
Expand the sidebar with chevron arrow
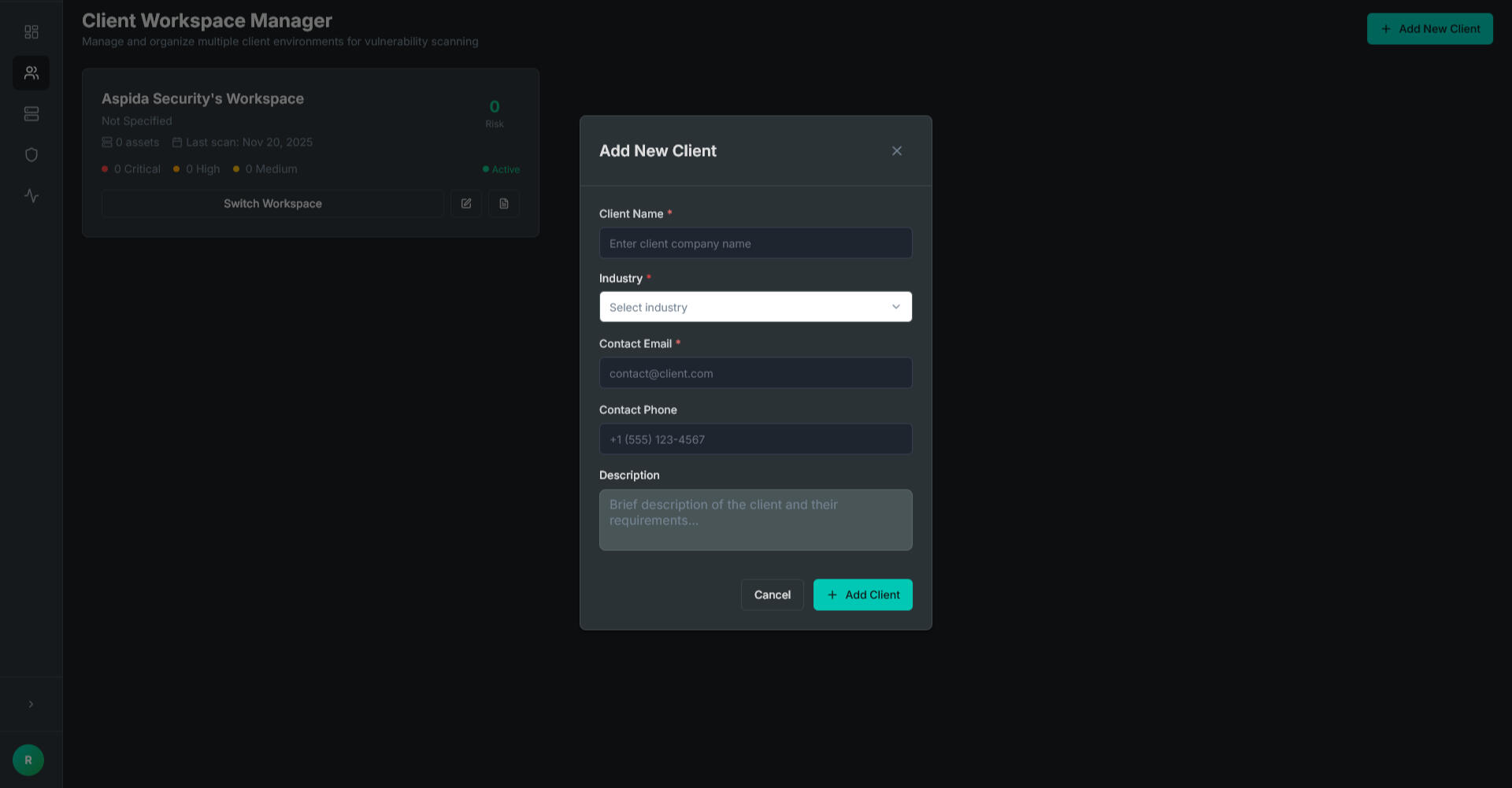[x=31, y=705]
